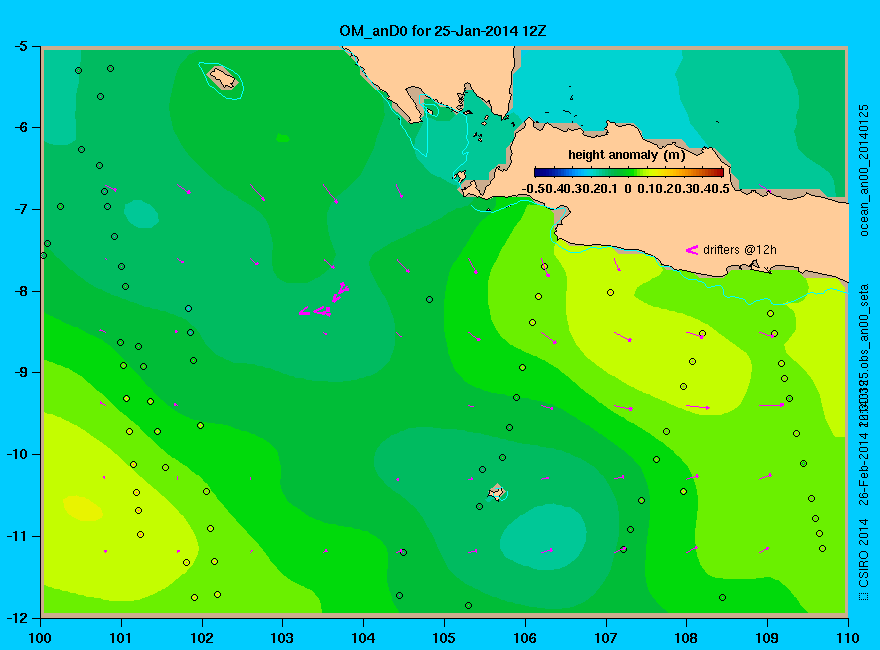Image resolution: width=880 pixels, height=650 pixels.
Task: Click the longitude axis label 106
Action: (x=525, y=638)
